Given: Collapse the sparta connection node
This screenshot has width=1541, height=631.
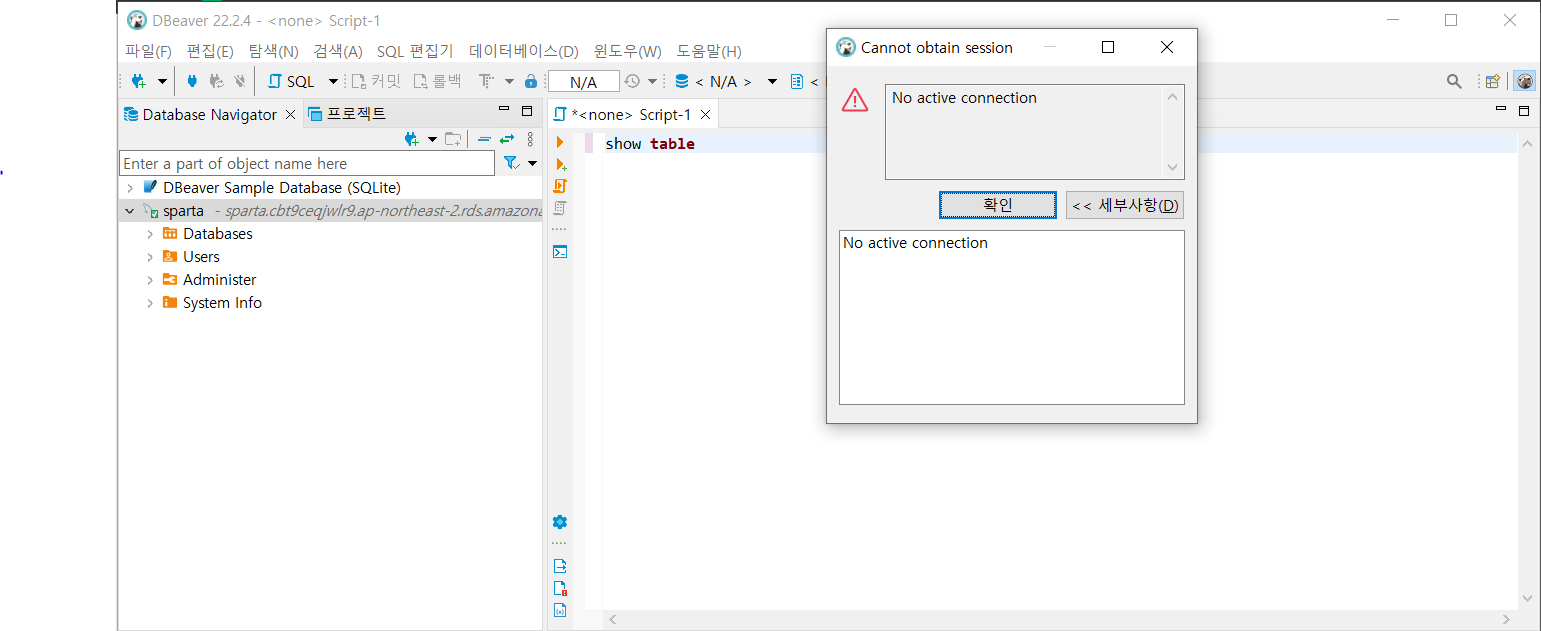Looking at the screenshot, I should point(130,211).
